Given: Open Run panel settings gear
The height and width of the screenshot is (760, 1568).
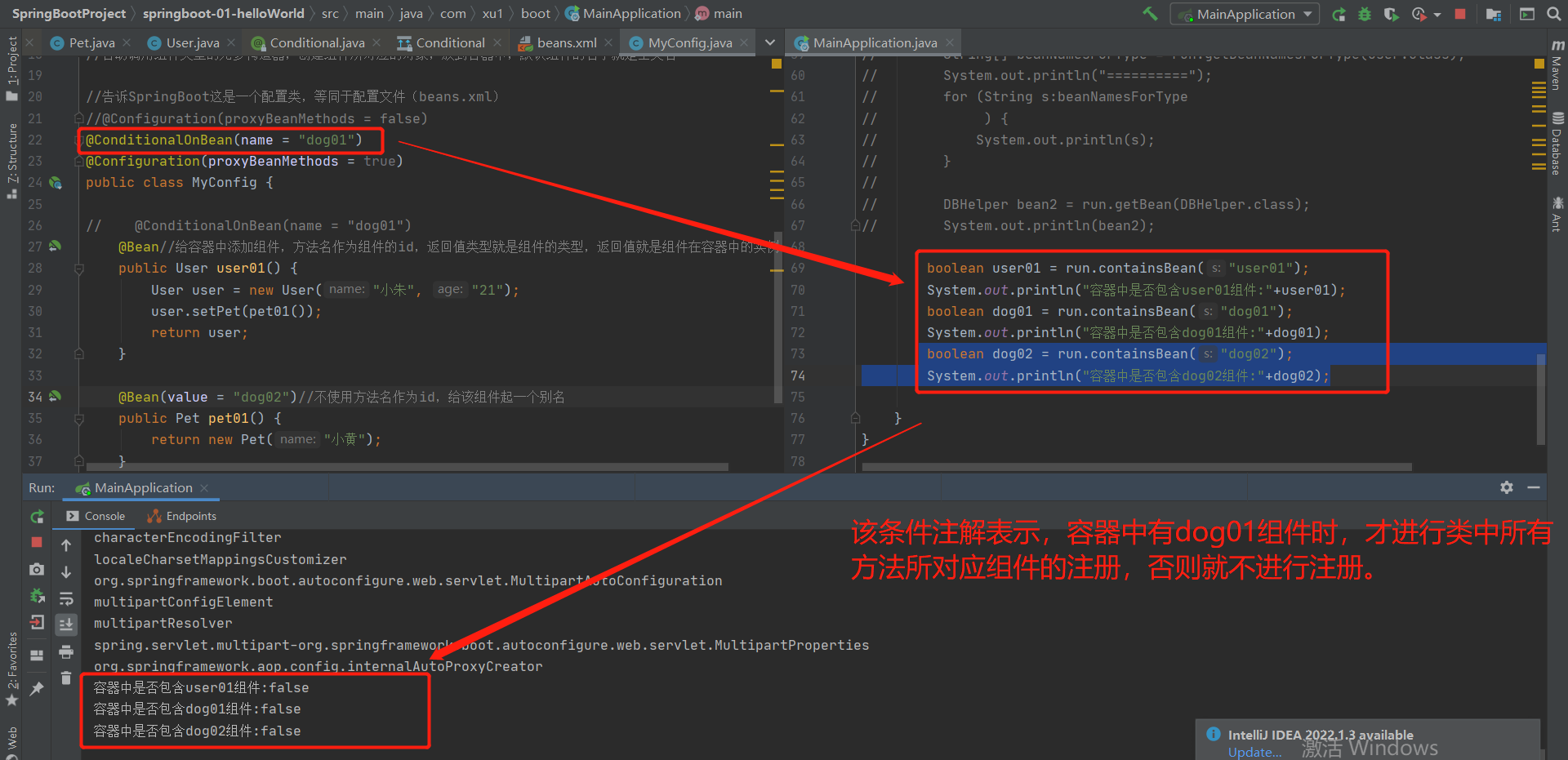Looking at the screenshot, I should coord(1507,487).
